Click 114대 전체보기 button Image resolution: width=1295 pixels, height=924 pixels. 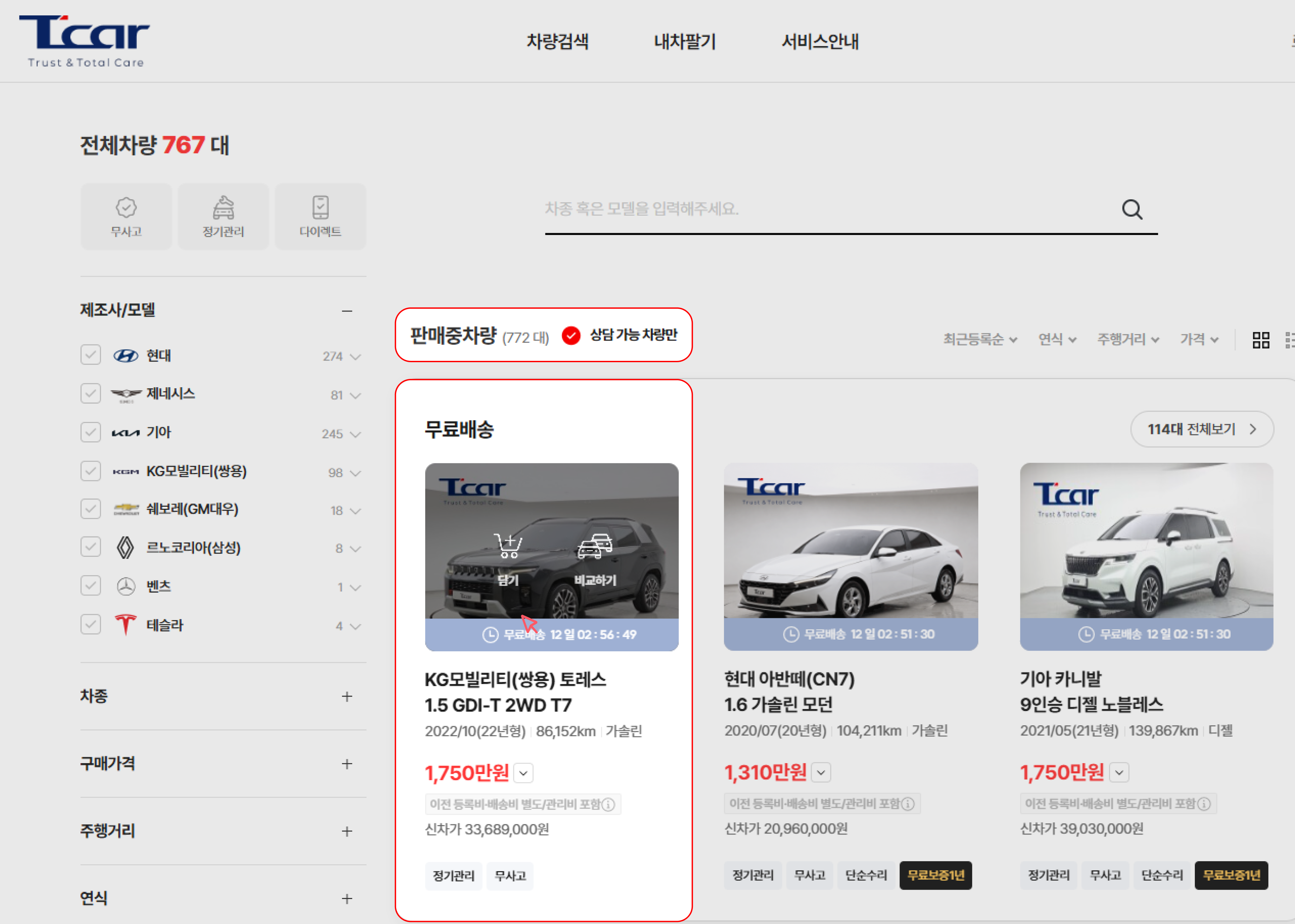(x=1202, y=429)
